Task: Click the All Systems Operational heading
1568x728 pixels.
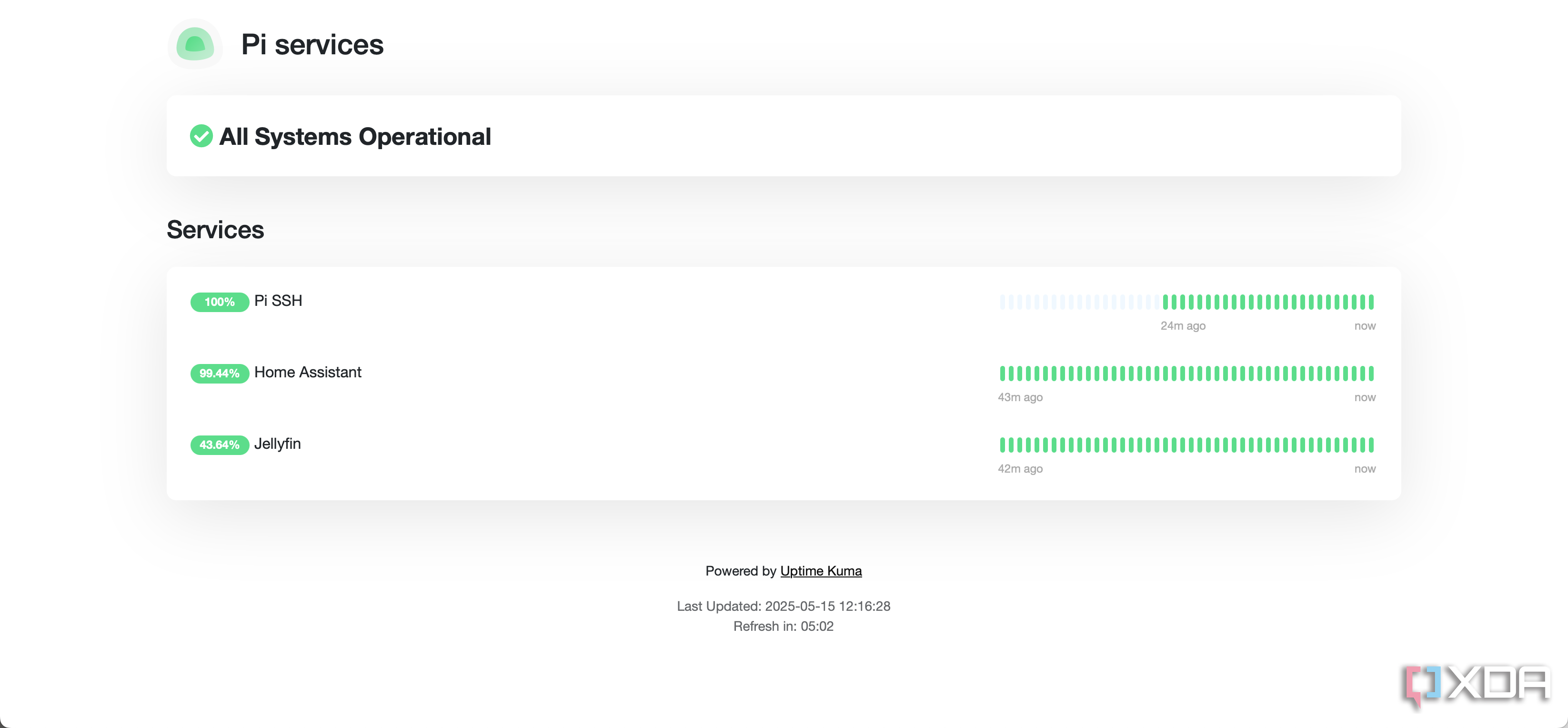Action: tap(355, 136)
